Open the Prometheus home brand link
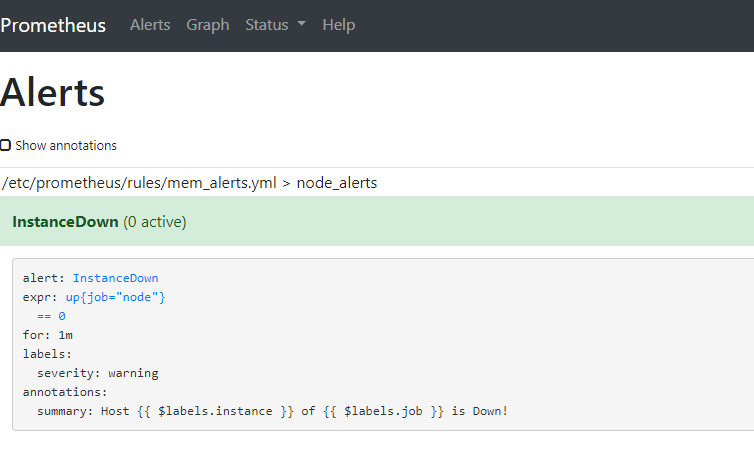The width and height of the screenshot is (754, 455). 53,25
